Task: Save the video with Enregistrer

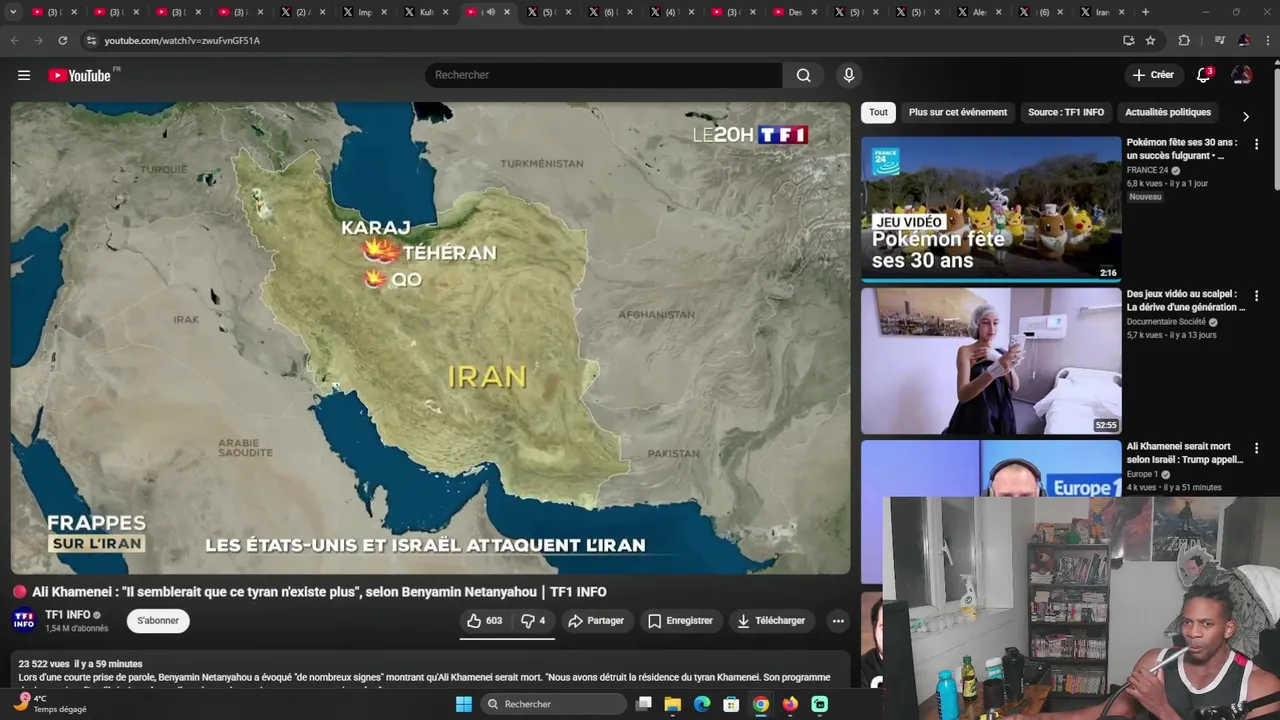Action: pyautogui.click(x=680, y=621)
